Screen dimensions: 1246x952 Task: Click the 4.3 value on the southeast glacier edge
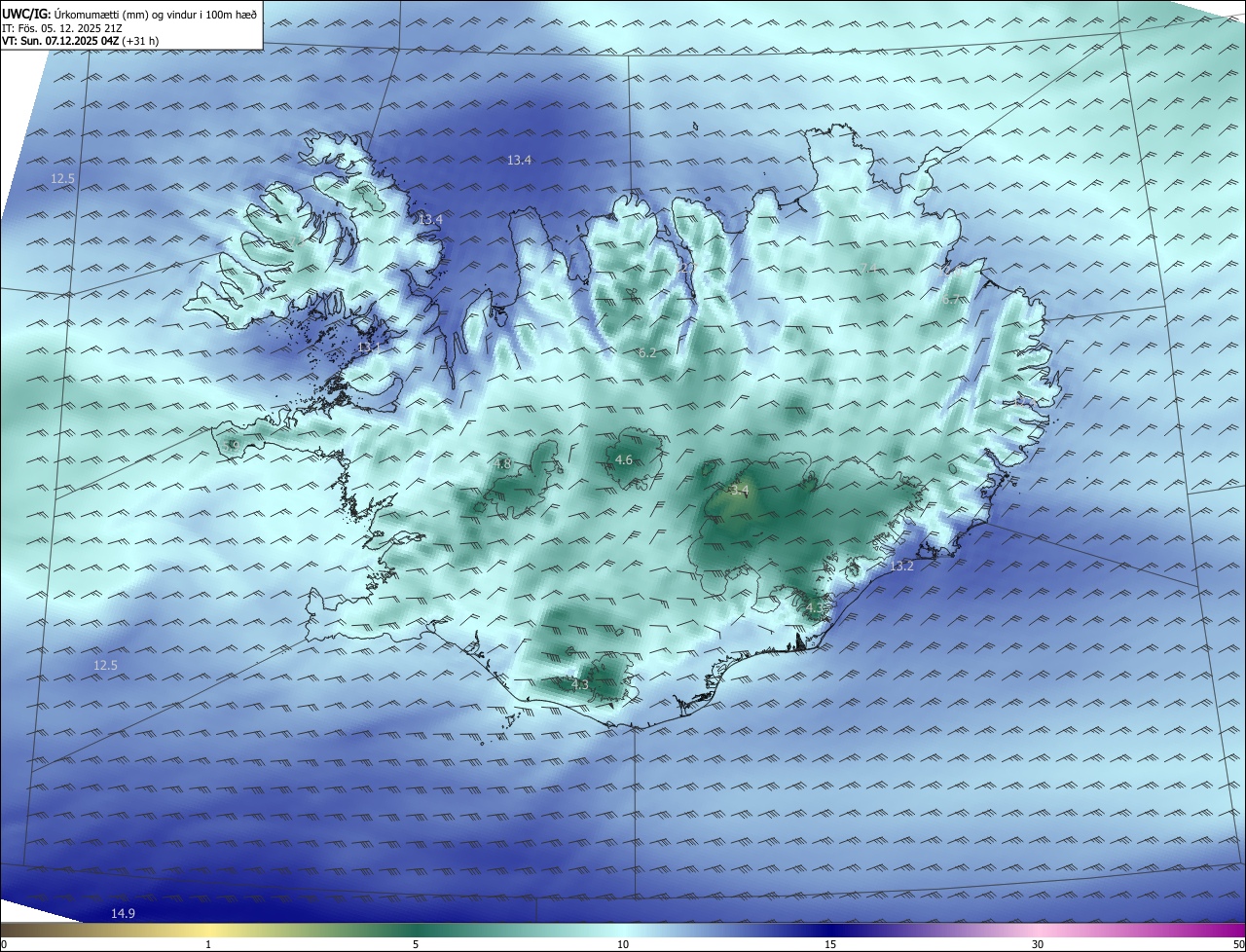(815, 608)
